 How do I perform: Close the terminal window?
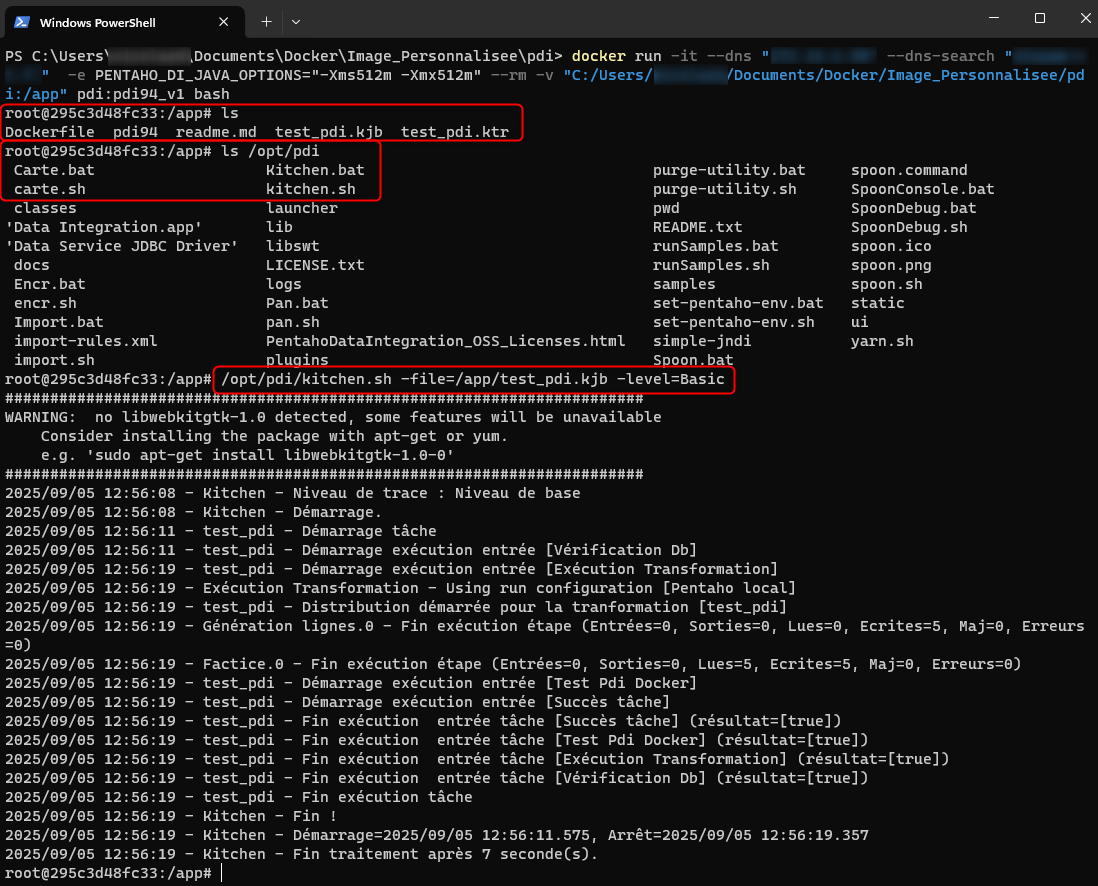click(x=1085, y=18)
